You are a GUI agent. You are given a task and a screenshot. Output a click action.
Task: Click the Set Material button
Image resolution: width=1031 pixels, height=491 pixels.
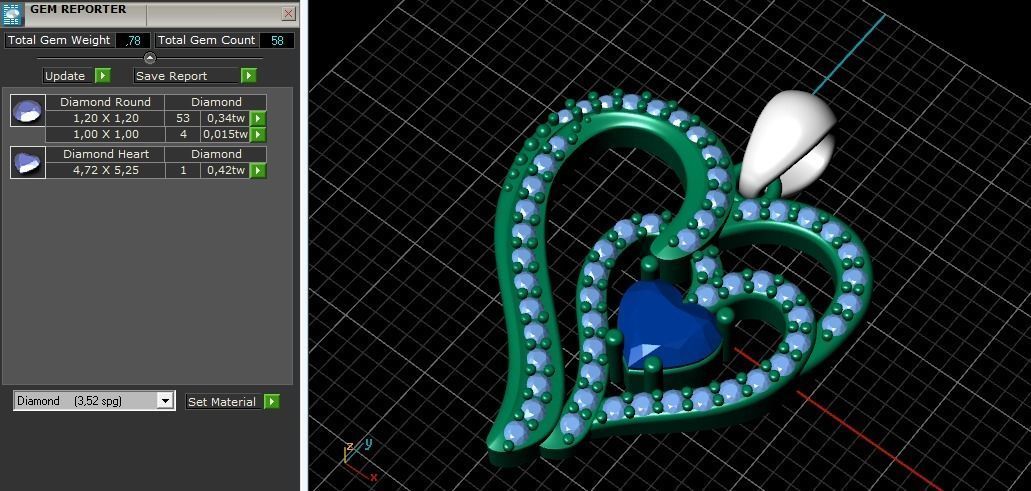pyautogui.click(x=222, y=402)
